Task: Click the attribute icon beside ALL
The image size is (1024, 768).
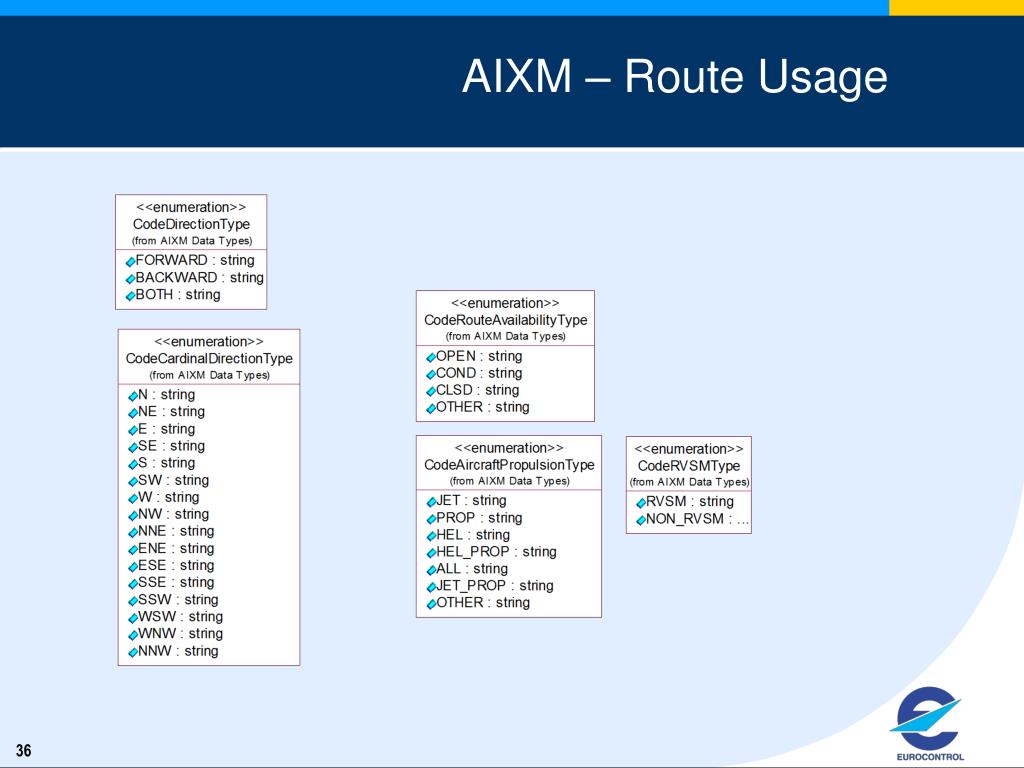Action: click(430, 570)
